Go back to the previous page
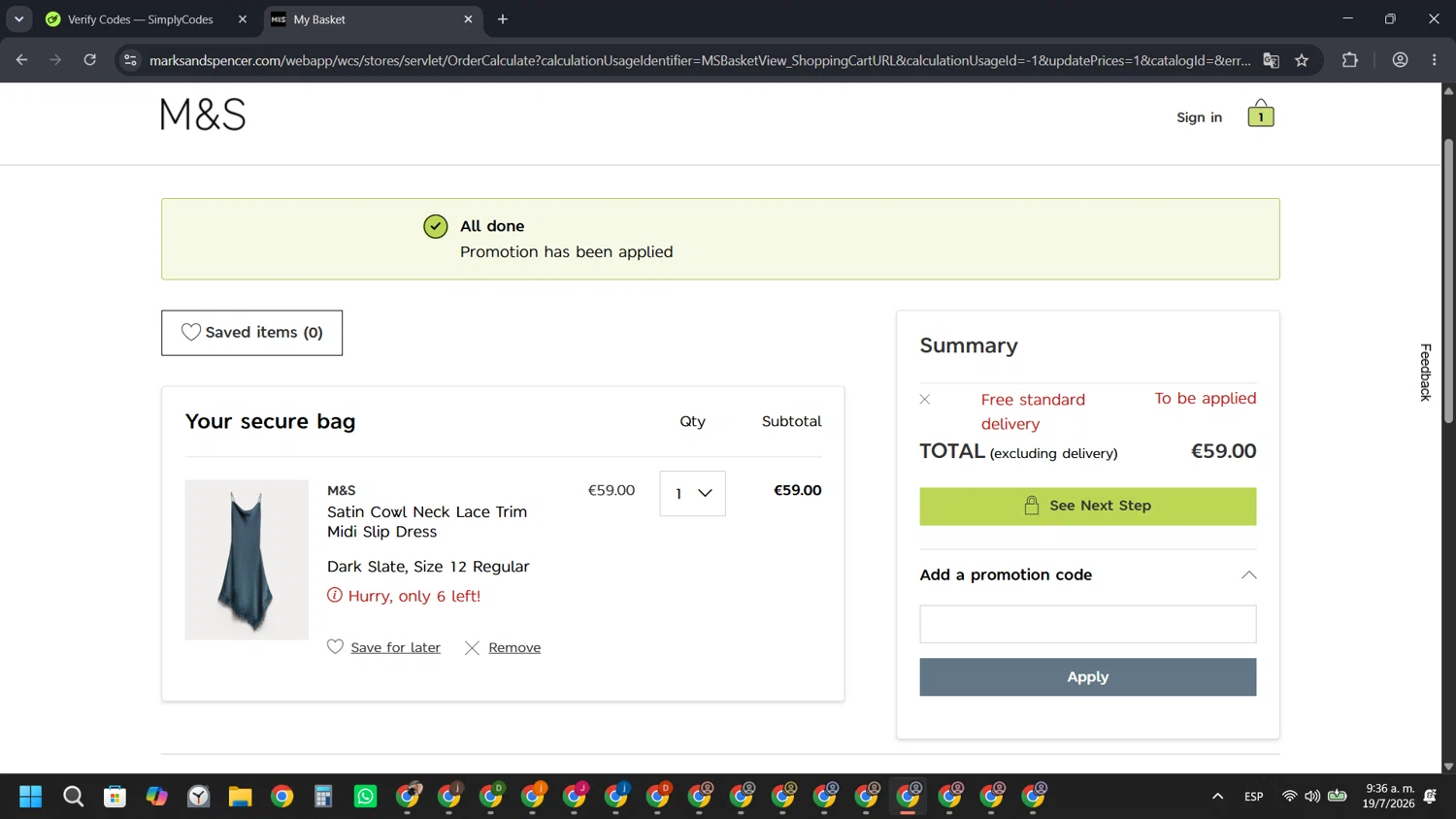This screenshot has width=1456, height=819. 21,60
